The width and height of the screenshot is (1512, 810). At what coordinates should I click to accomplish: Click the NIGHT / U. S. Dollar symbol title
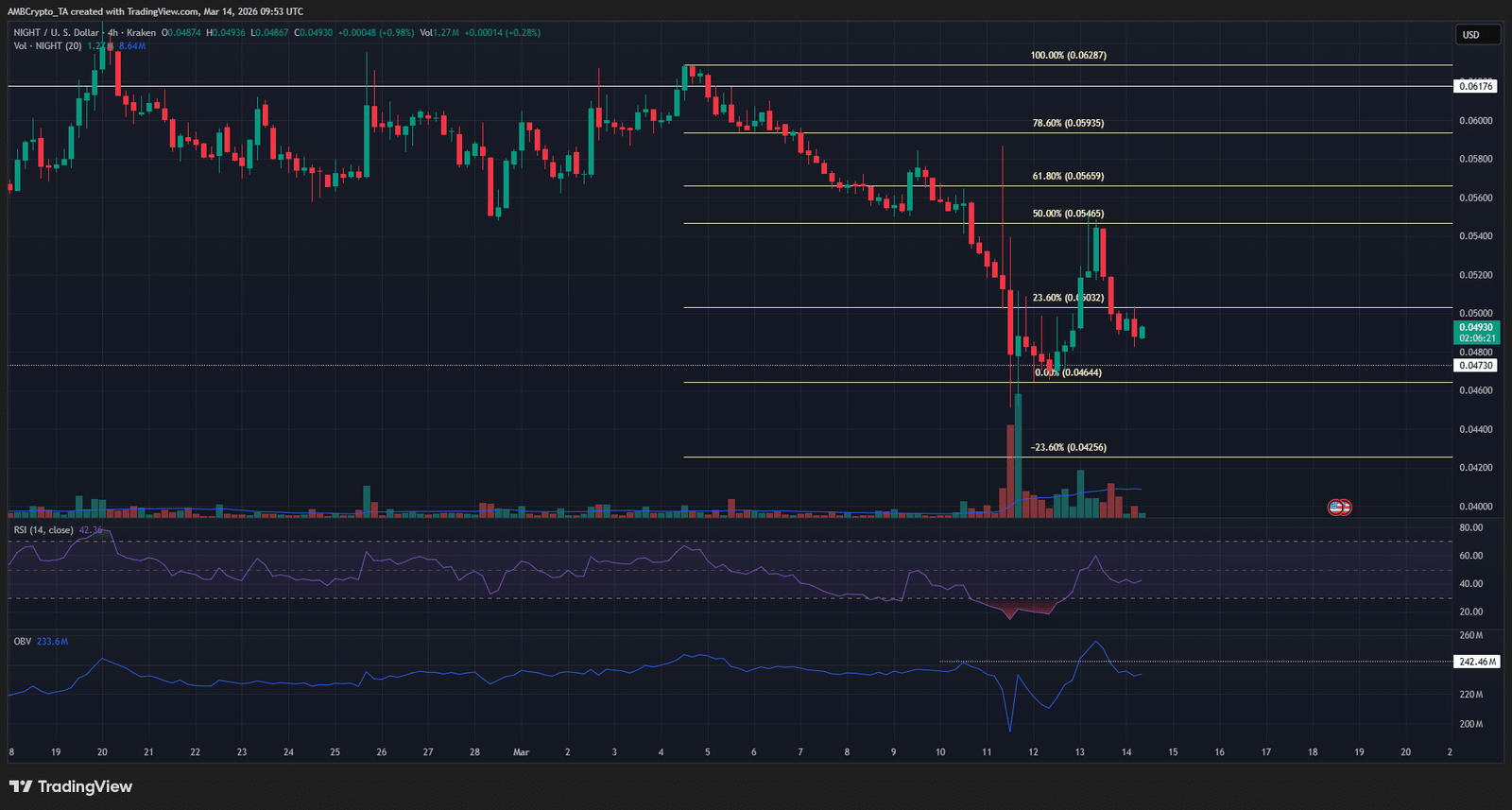pyautogui.click(x=56, y=33)
